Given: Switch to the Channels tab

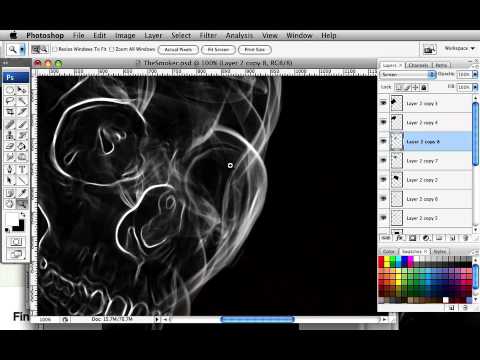Looking at the screenshot, I should [419, 65].
